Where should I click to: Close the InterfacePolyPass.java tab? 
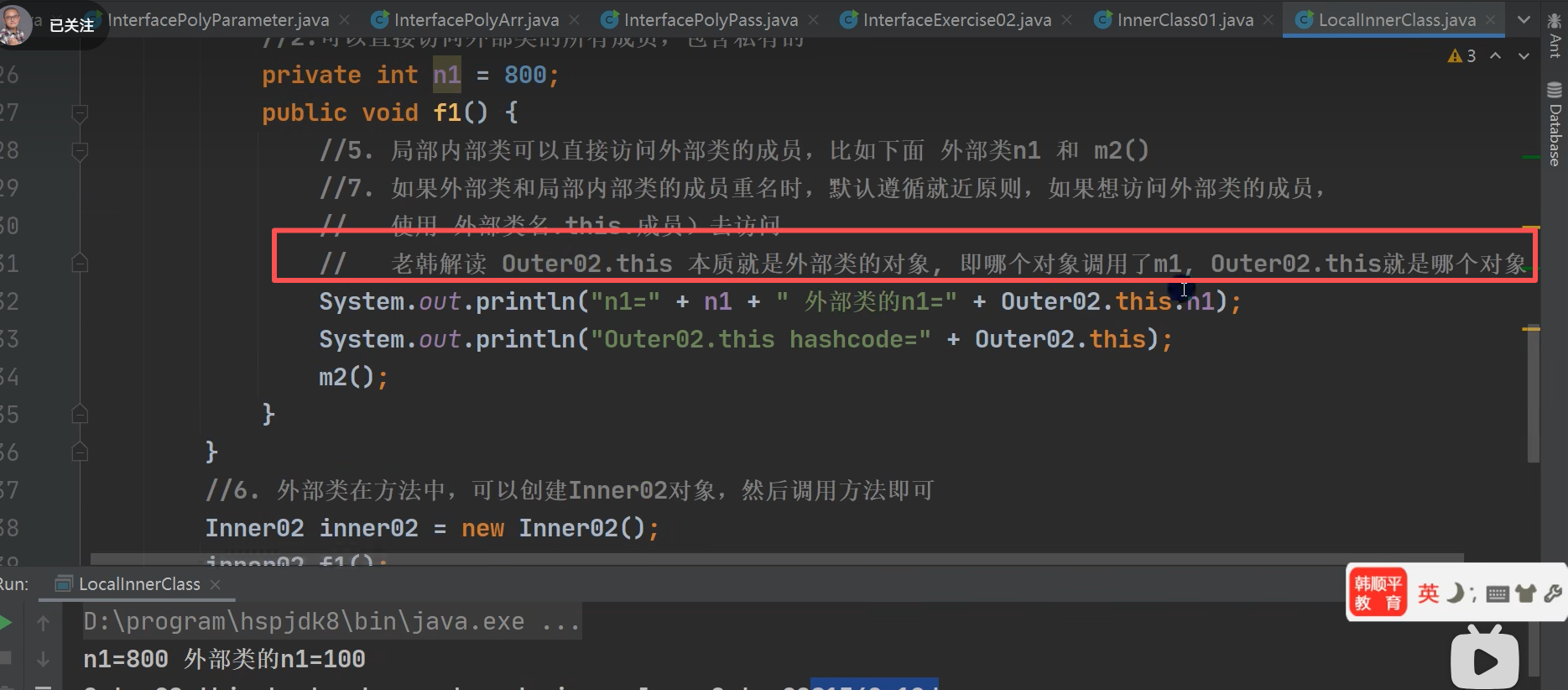click(x=814, y=19)
